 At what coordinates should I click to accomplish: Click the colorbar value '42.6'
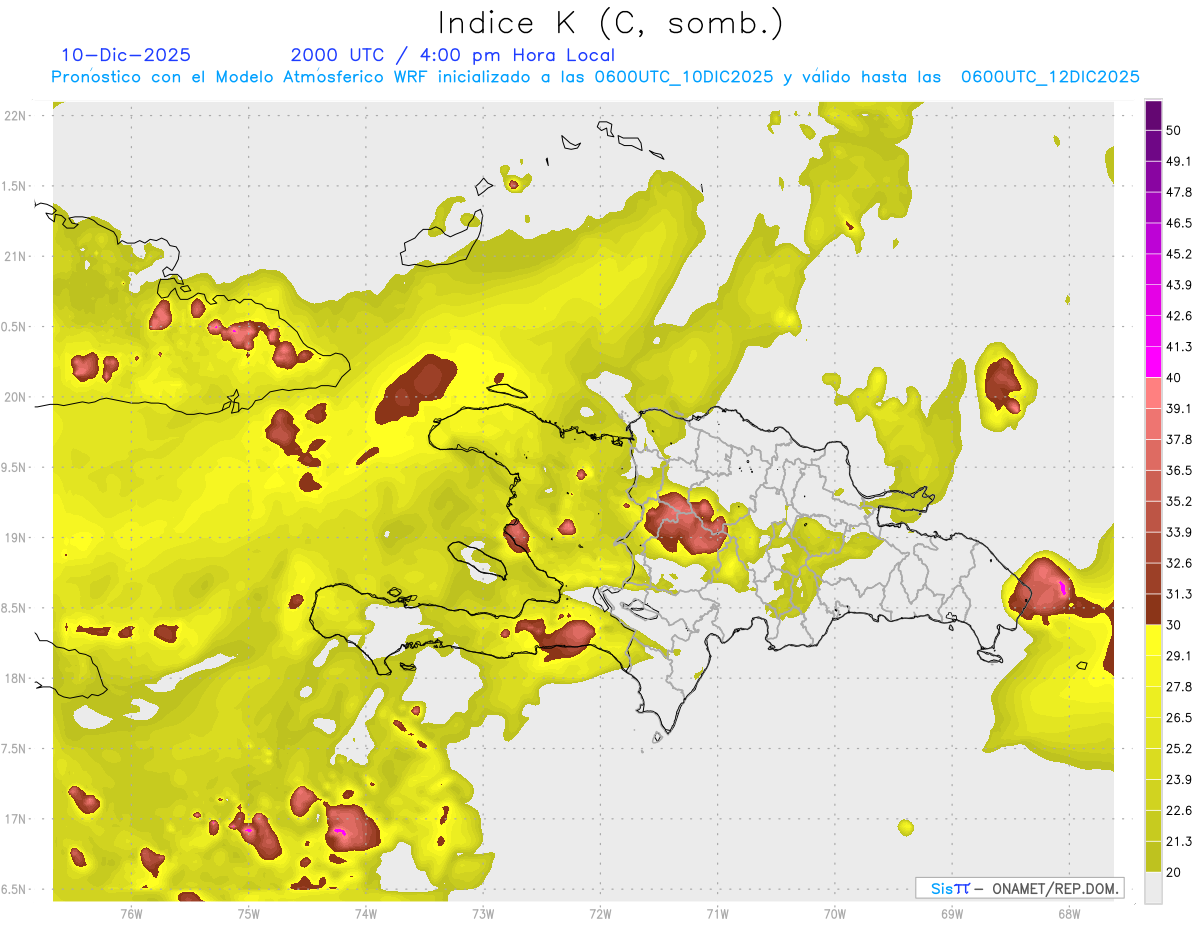1179,316
